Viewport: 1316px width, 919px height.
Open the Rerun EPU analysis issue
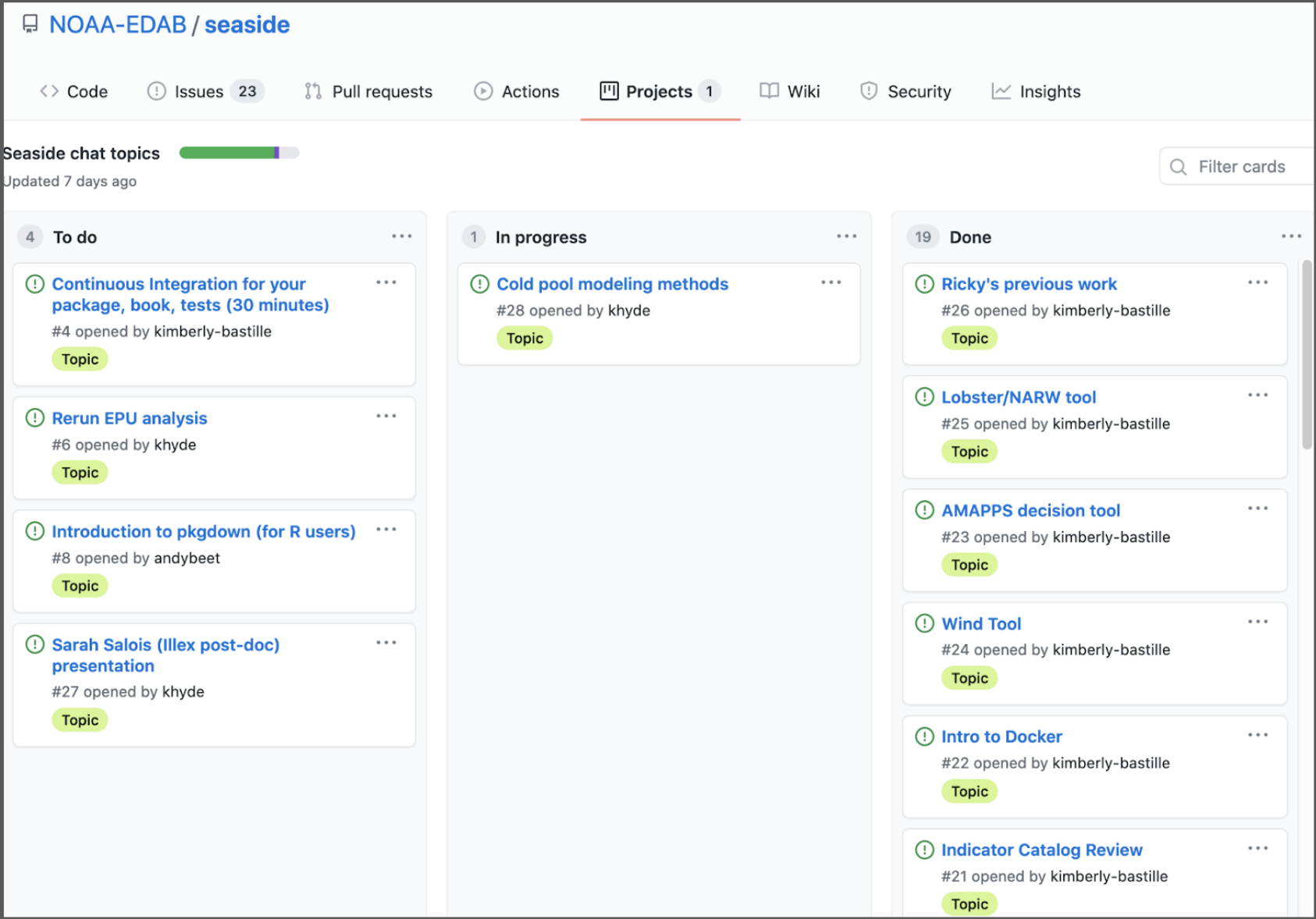click(x=130, y=418)
